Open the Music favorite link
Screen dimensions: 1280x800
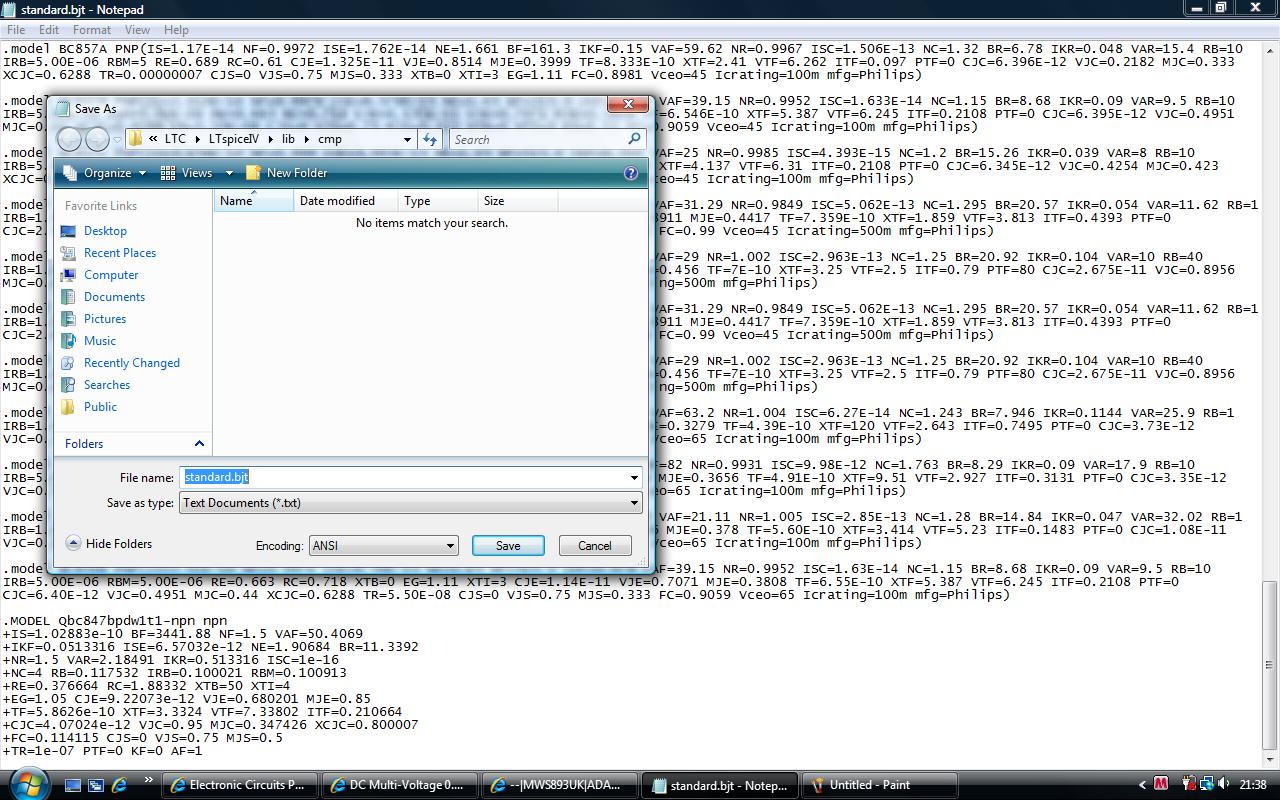point(100,341)
